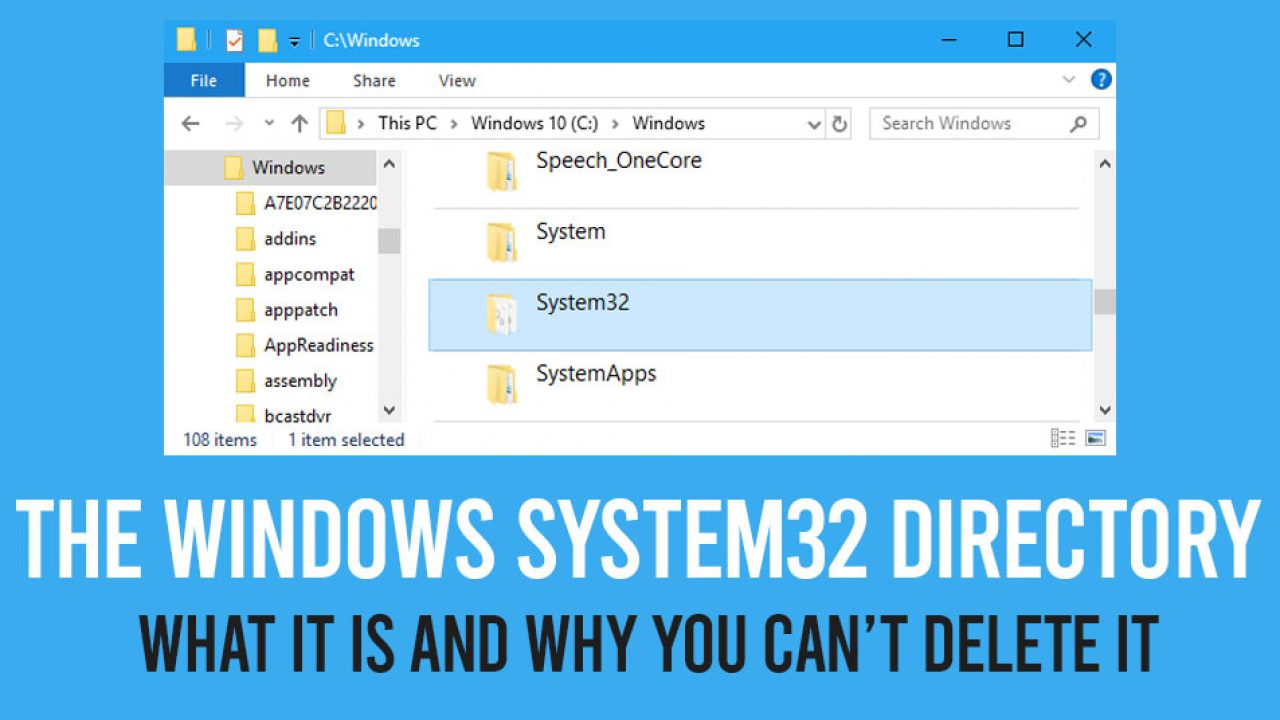Refresh the Windows folder view
The image size is (1280, 720).
click(840, 124)
